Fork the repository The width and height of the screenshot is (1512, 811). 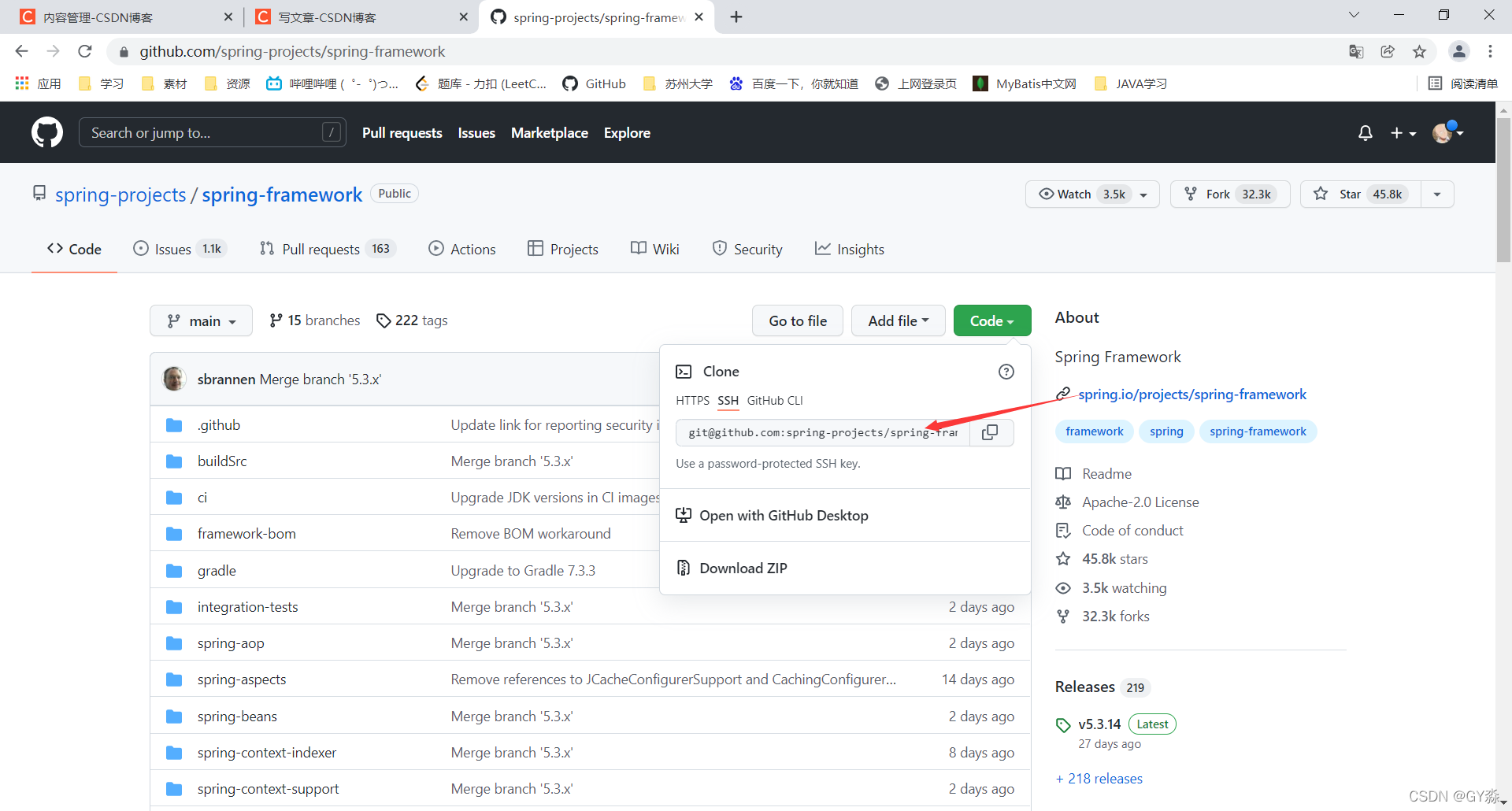[x=1230, y=194]
